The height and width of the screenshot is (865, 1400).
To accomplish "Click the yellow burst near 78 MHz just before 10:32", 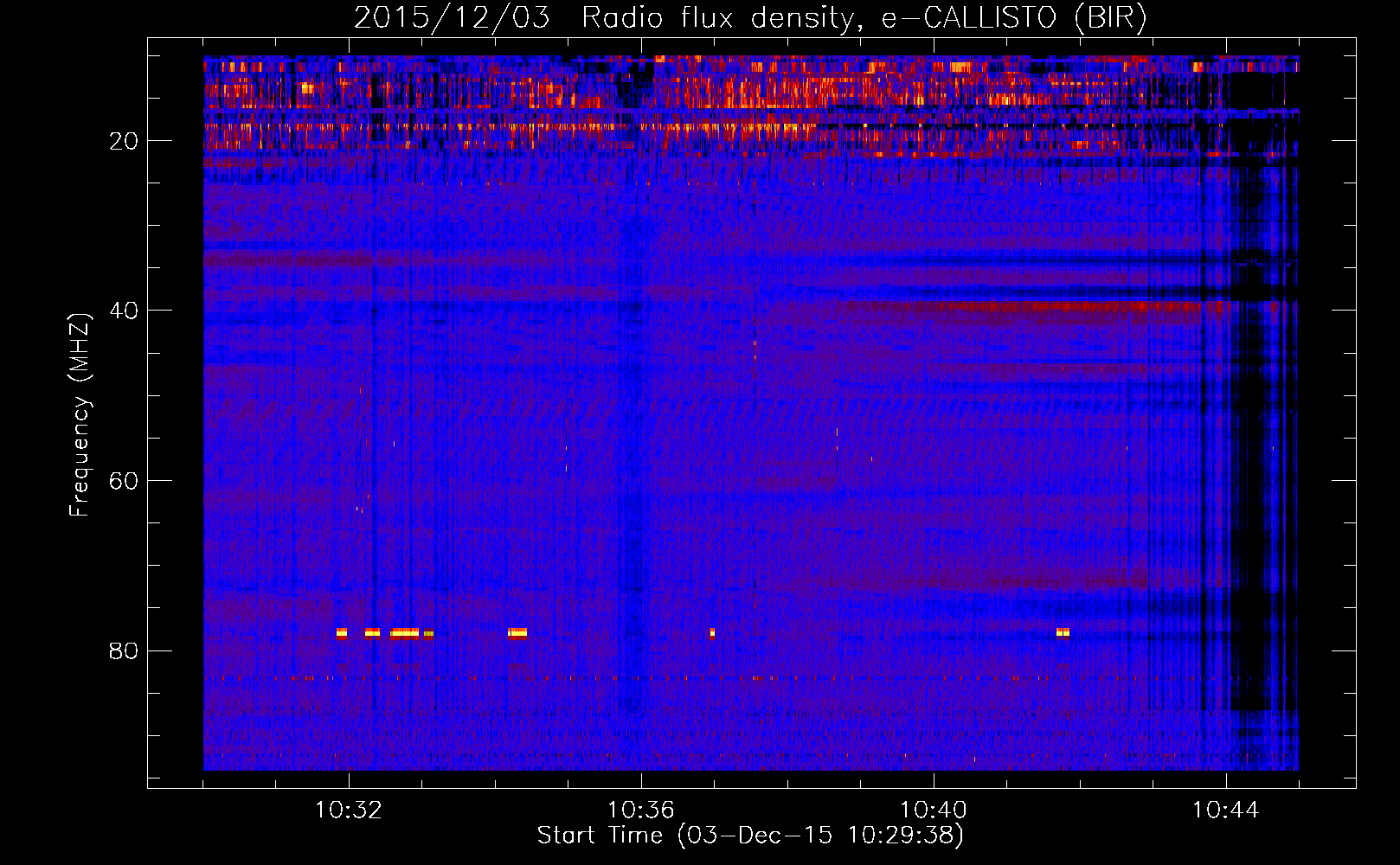I will (x=342, y=632).
